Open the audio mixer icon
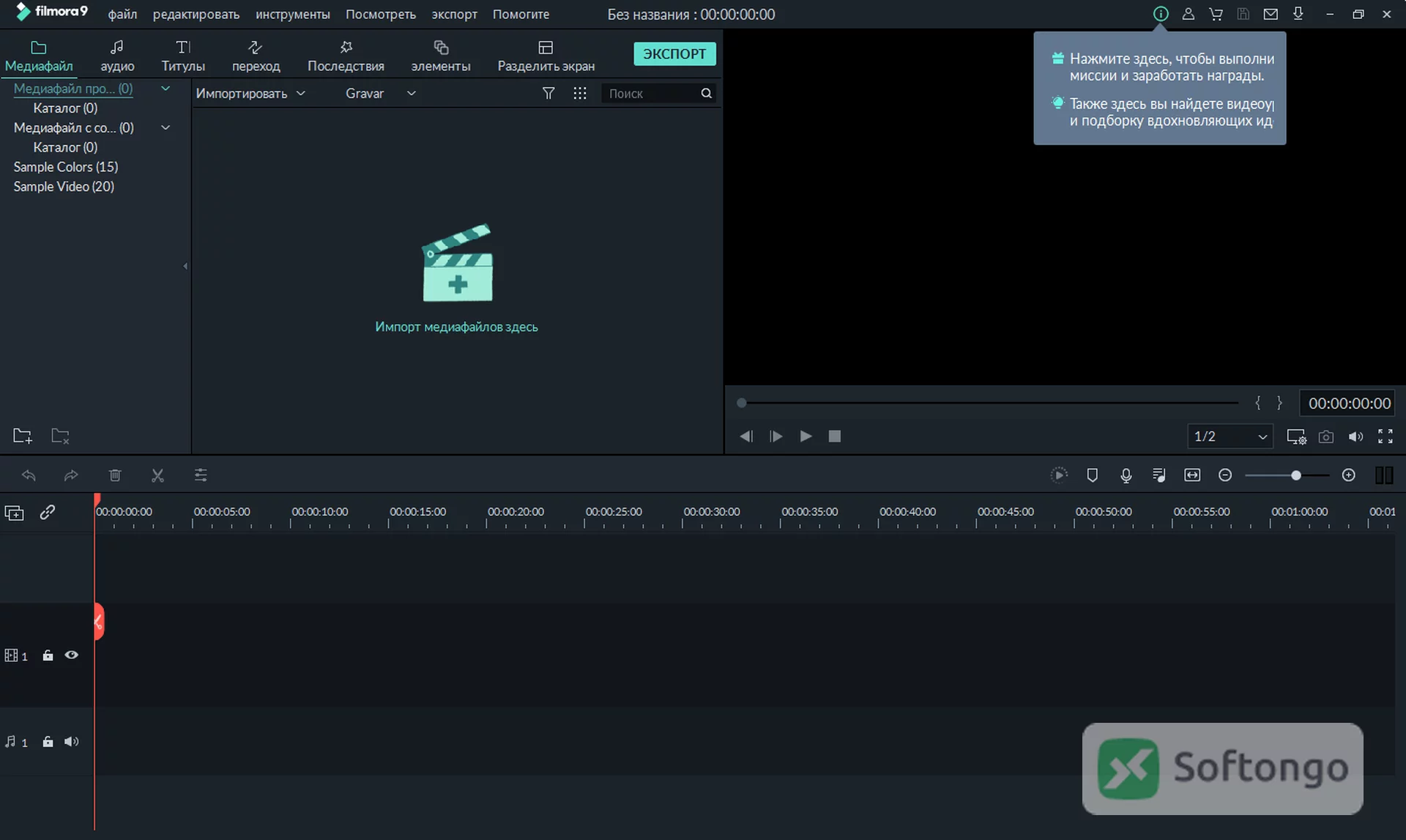 pyautogui.click(x=1158, y=475)
